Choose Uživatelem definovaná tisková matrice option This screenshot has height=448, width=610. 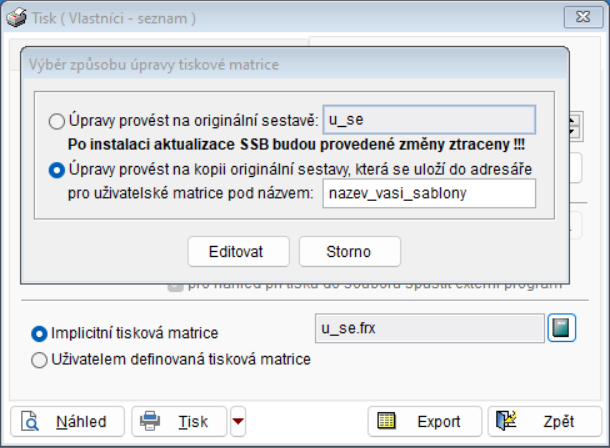tap(40, 359)
